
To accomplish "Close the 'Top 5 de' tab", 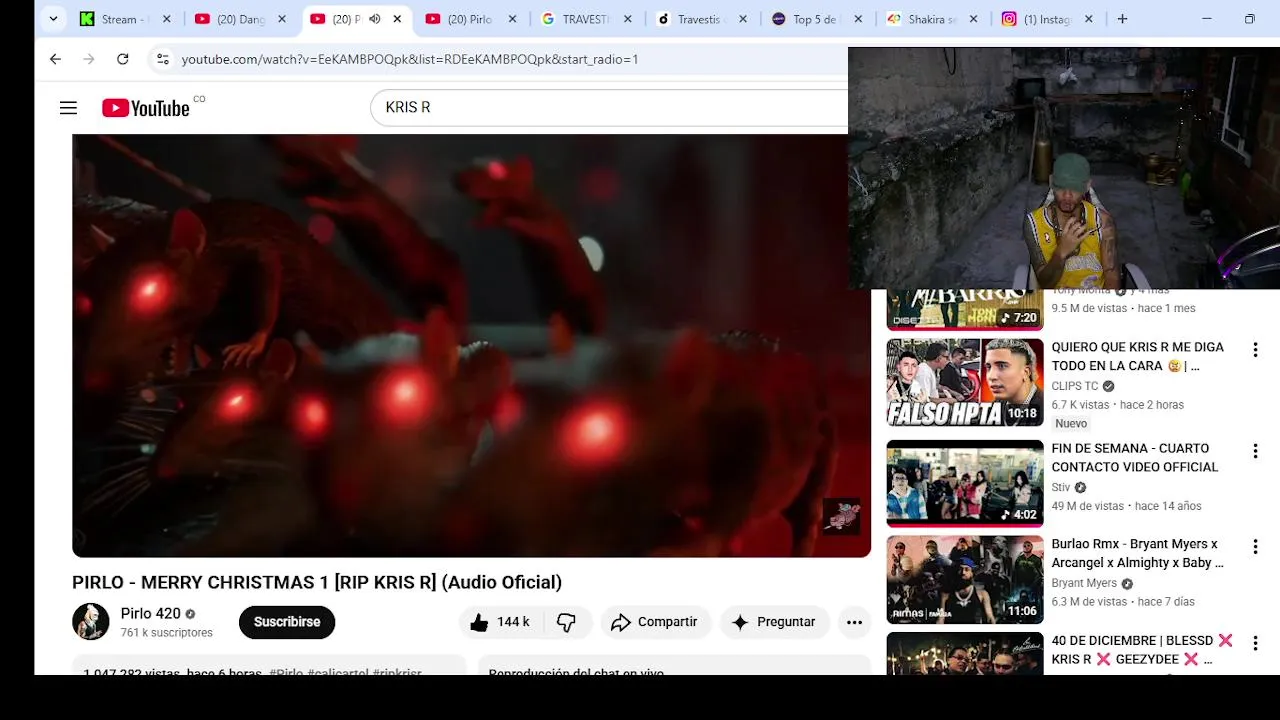I will click(858, 19).
